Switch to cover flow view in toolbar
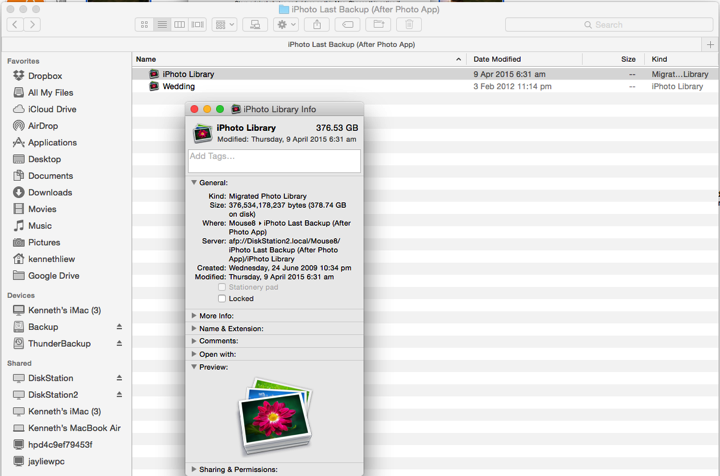Image resolution: width=720 pixels, height=476 pixels. [x=197, y=25]
